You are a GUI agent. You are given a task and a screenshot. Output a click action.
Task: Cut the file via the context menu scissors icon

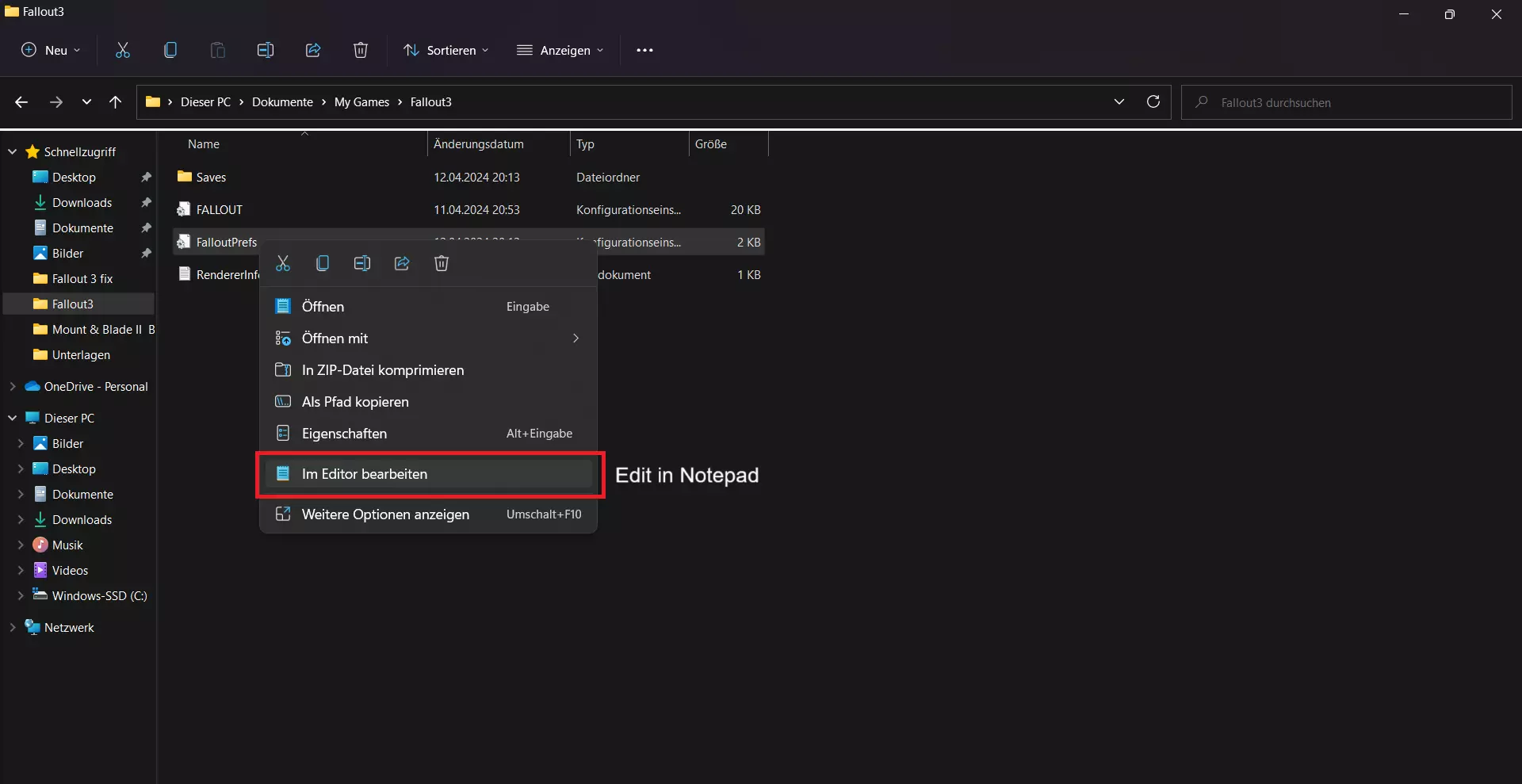click(283, 263)
